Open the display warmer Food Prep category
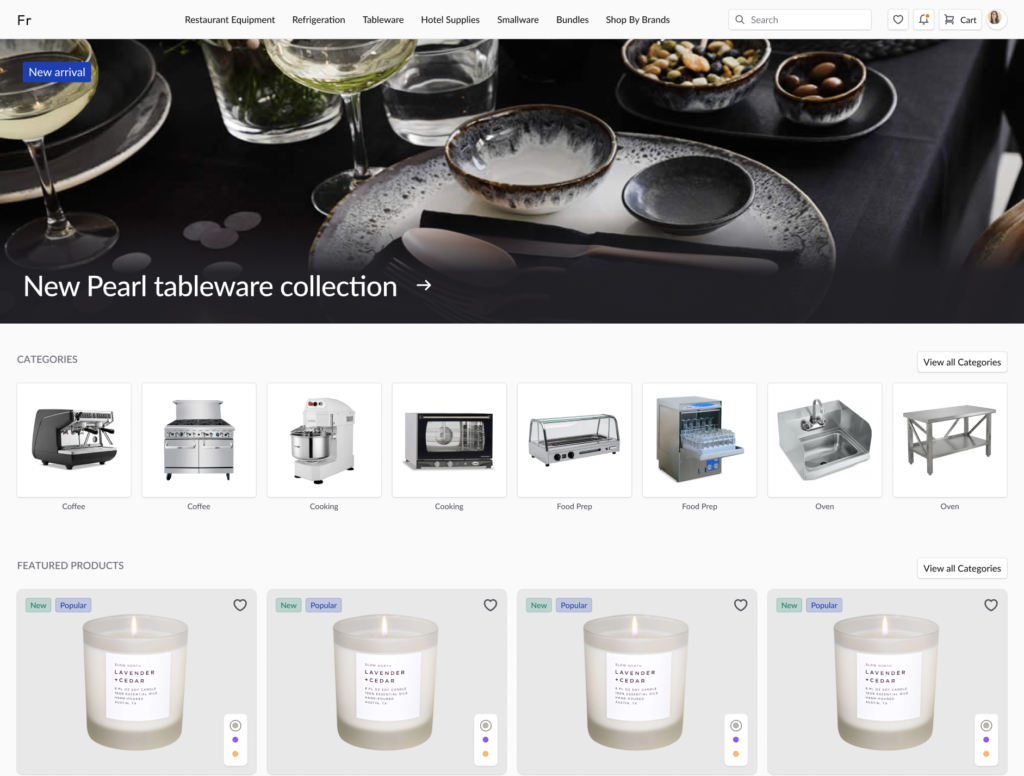The height and width of the screenshot is (776, 1024). 575,440
